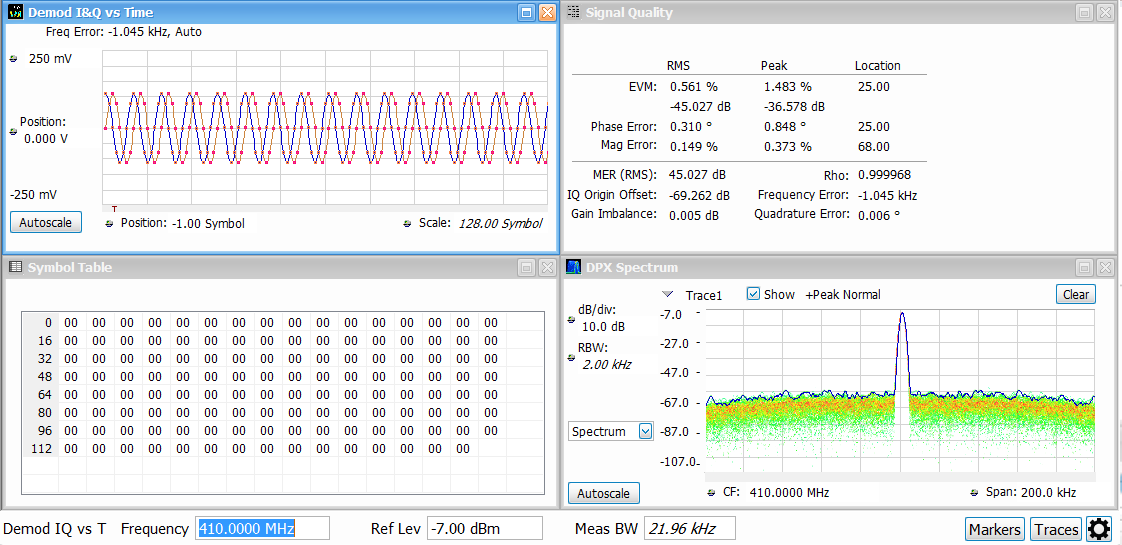Open the Traces settings
This screenshot has width=1122, height=545.
pyautogui.click(x=1056, y=530)
